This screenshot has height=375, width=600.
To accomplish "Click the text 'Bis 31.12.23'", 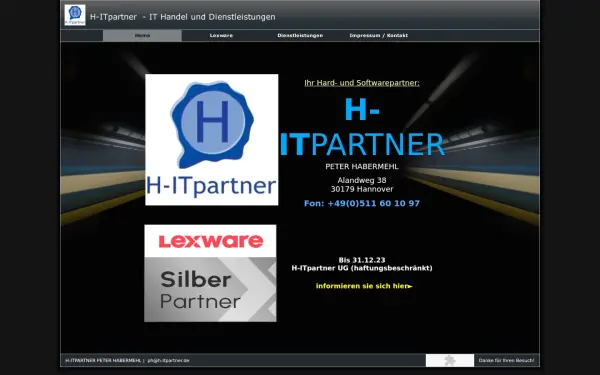I will coord(362,260).
